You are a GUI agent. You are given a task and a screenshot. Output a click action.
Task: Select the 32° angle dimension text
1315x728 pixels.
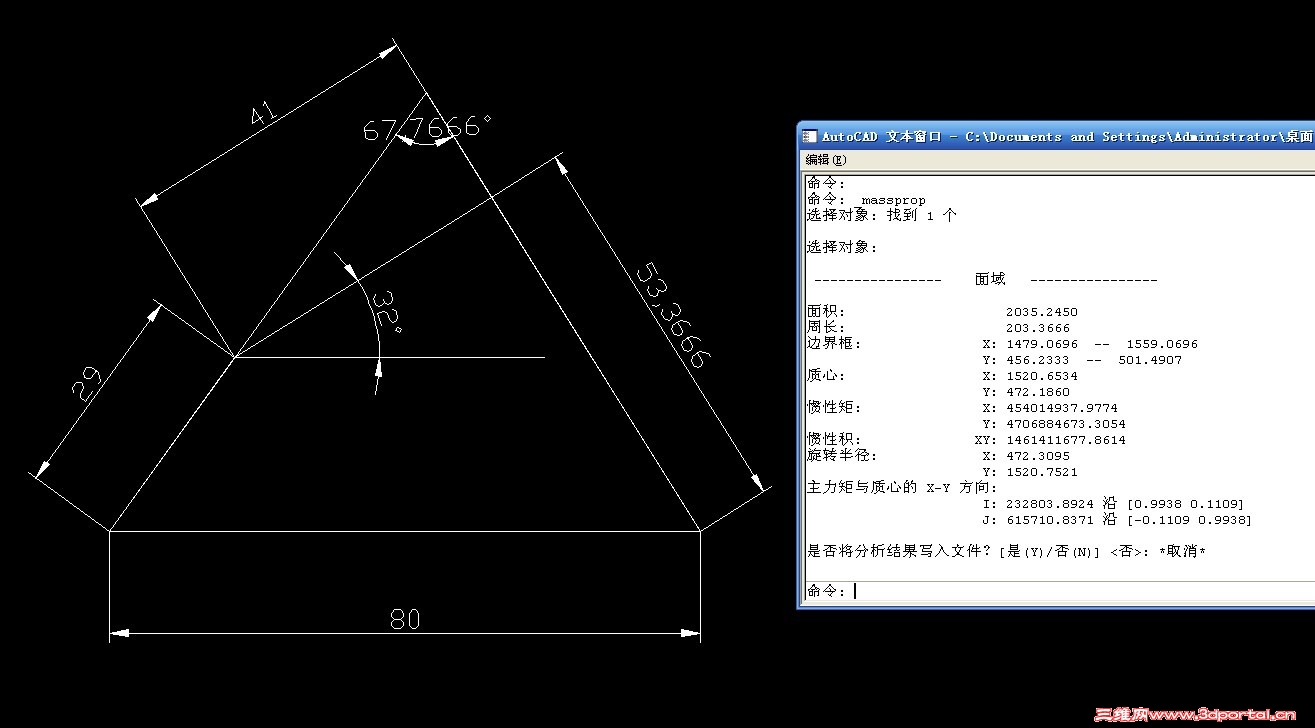[x=387, y=311]
